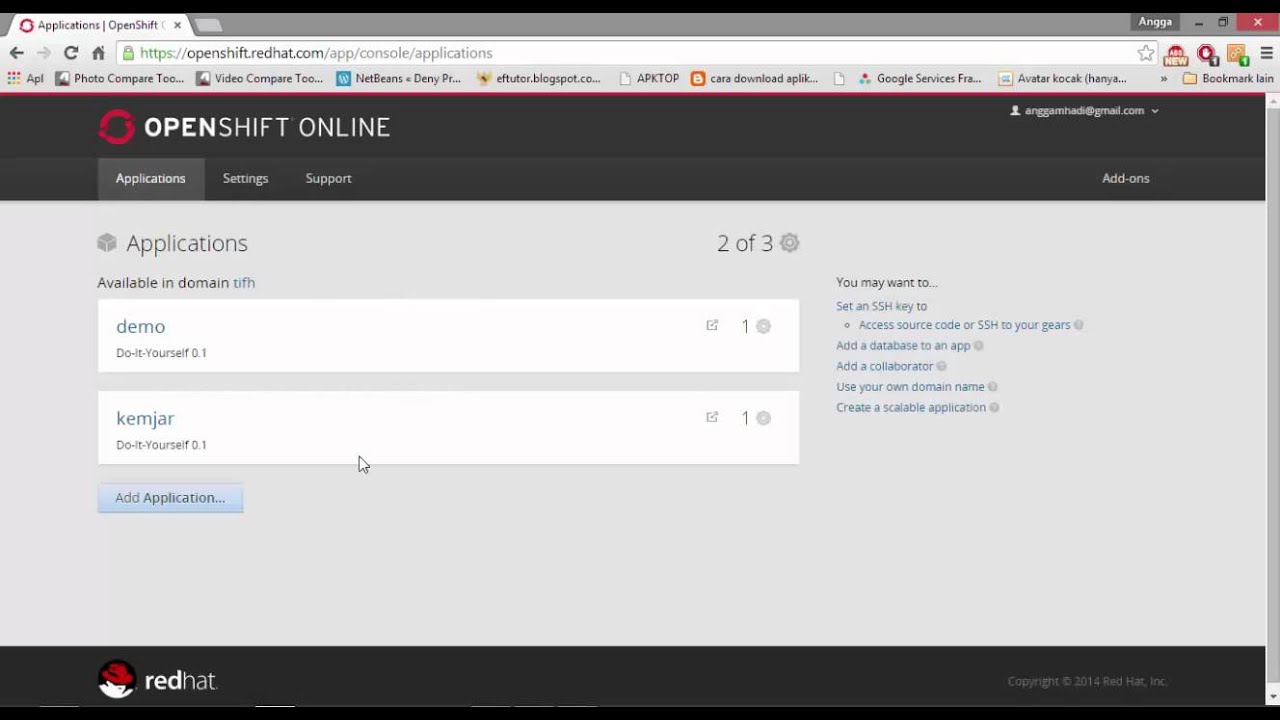This screenshot has width=1280, height=720.
Task: Open the cara download aplik... bookmark
Action: [755, 78]
